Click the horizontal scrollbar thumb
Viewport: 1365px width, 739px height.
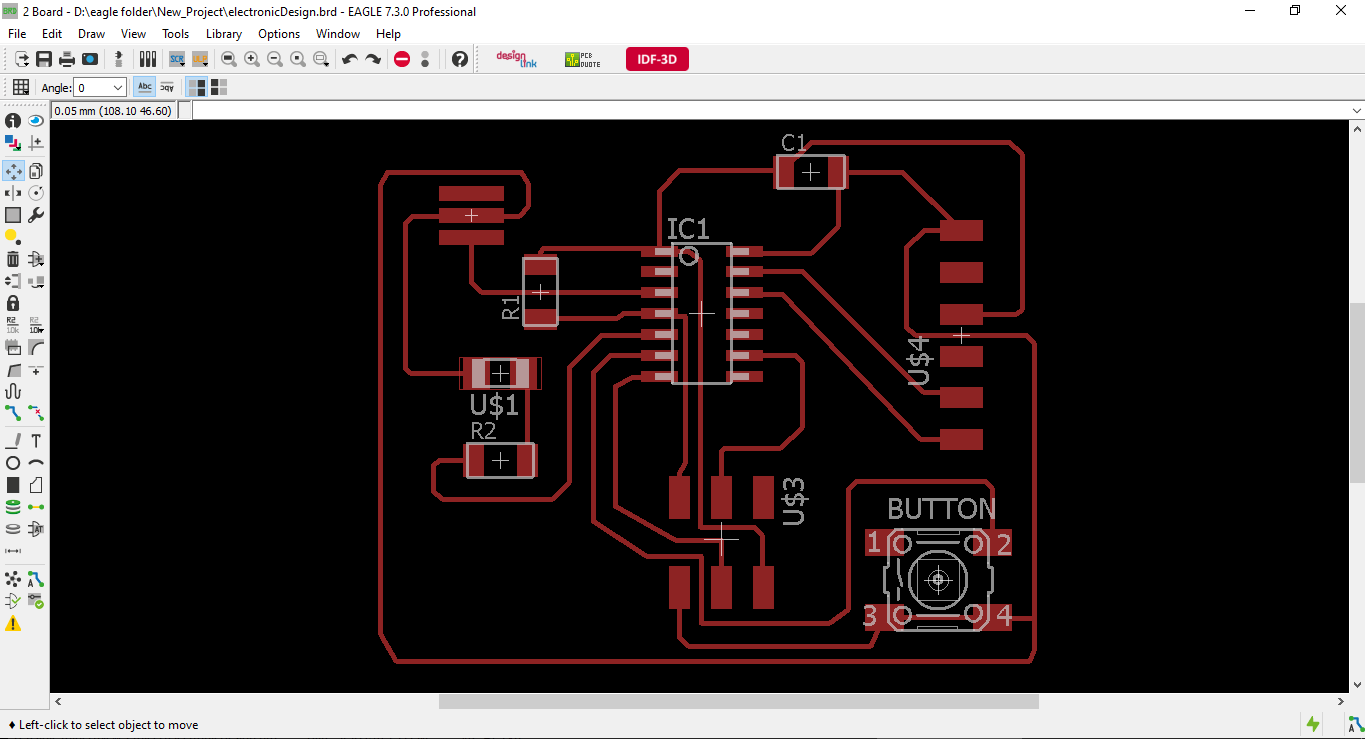coord(738,701)
